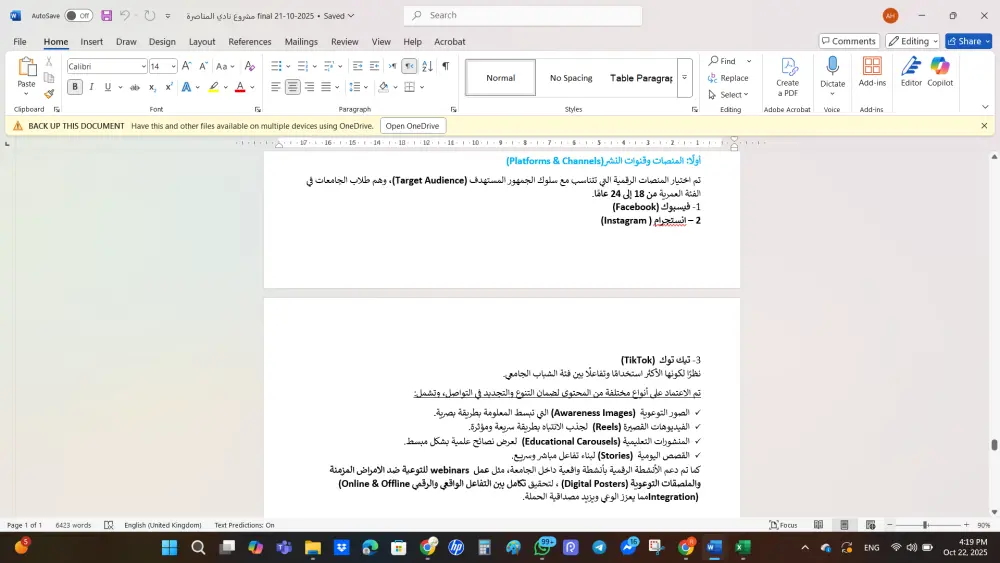The width and height of the screenshot is (1000, 563).
Task: Open Shading paint bucket
Action: (383, 87)
